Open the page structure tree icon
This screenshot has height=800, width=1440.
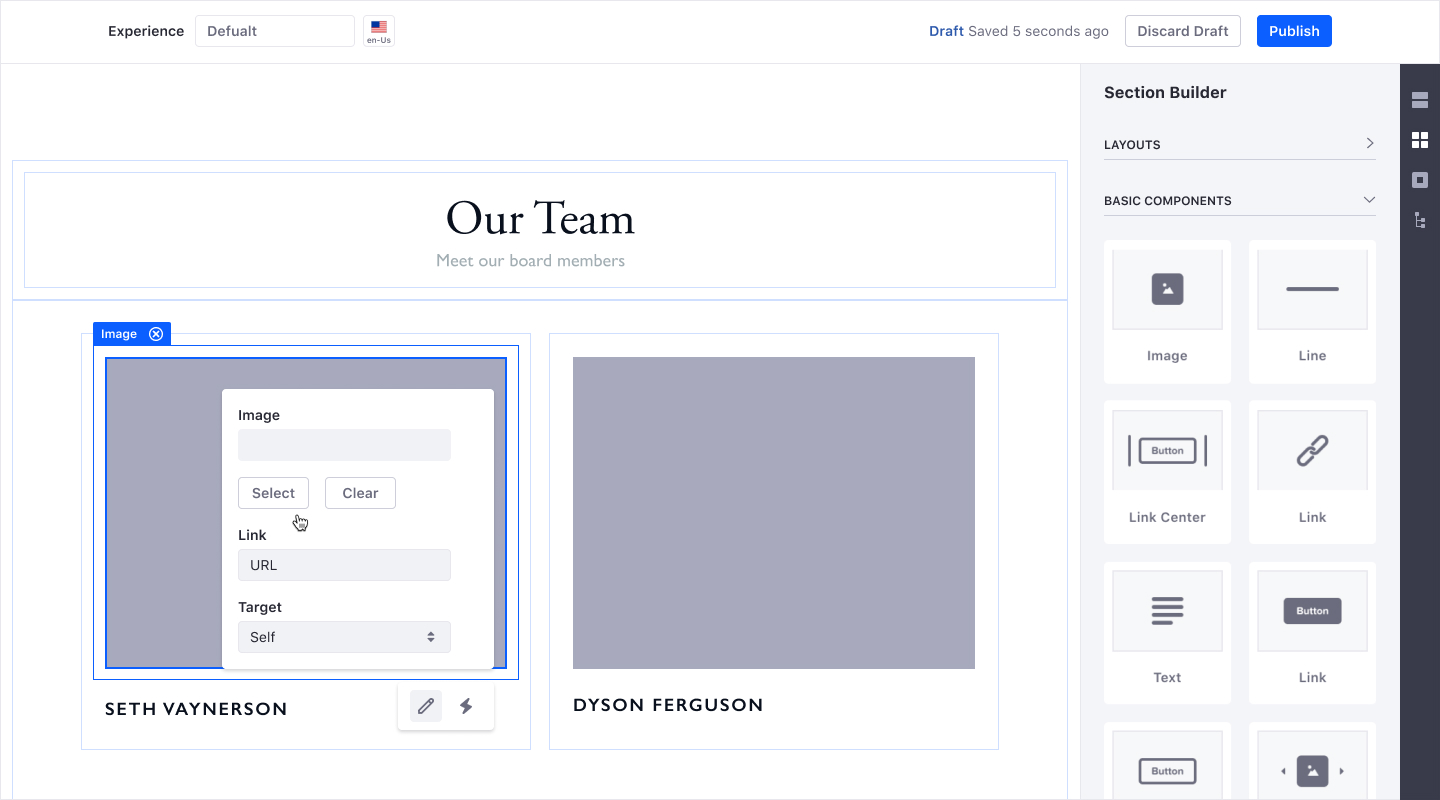1420,220
